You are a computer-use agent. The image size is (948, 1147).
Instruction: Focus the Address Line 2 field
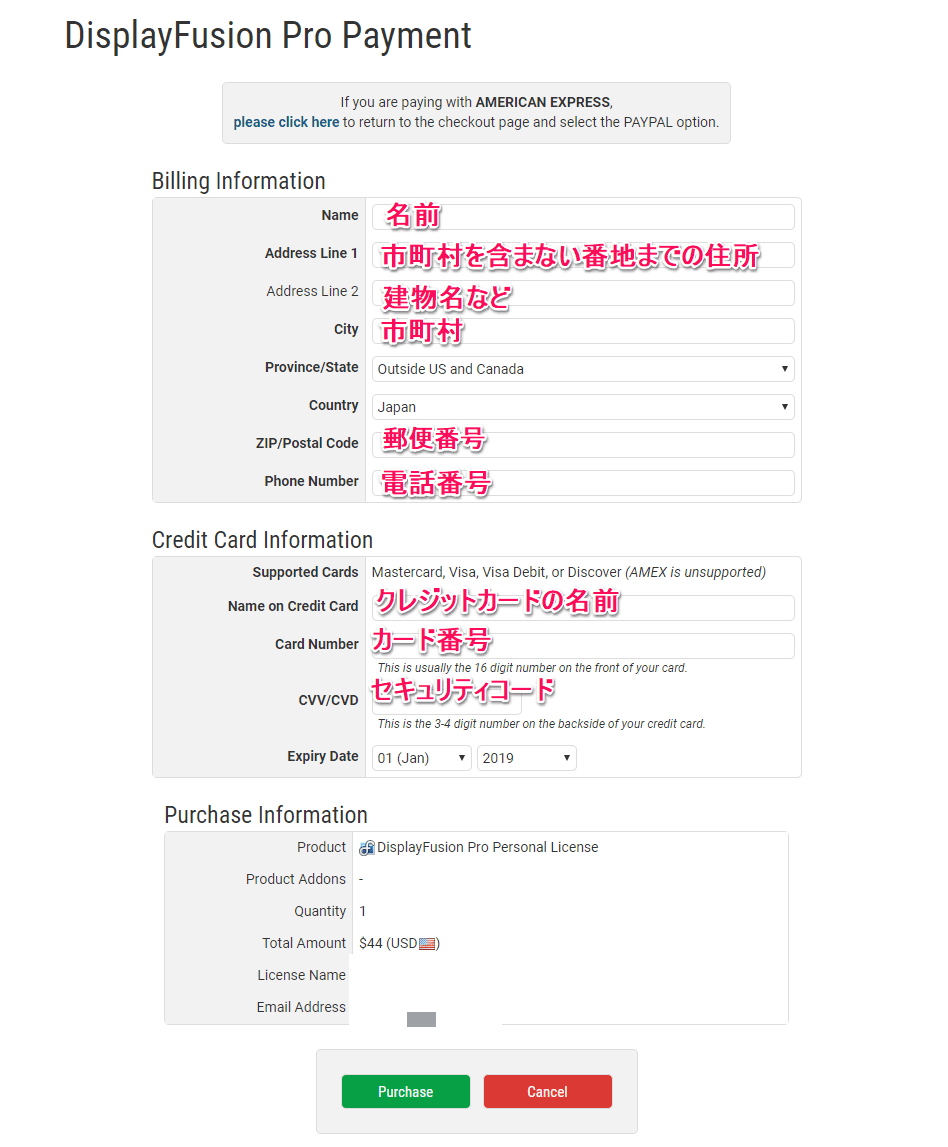click(583, 293)
